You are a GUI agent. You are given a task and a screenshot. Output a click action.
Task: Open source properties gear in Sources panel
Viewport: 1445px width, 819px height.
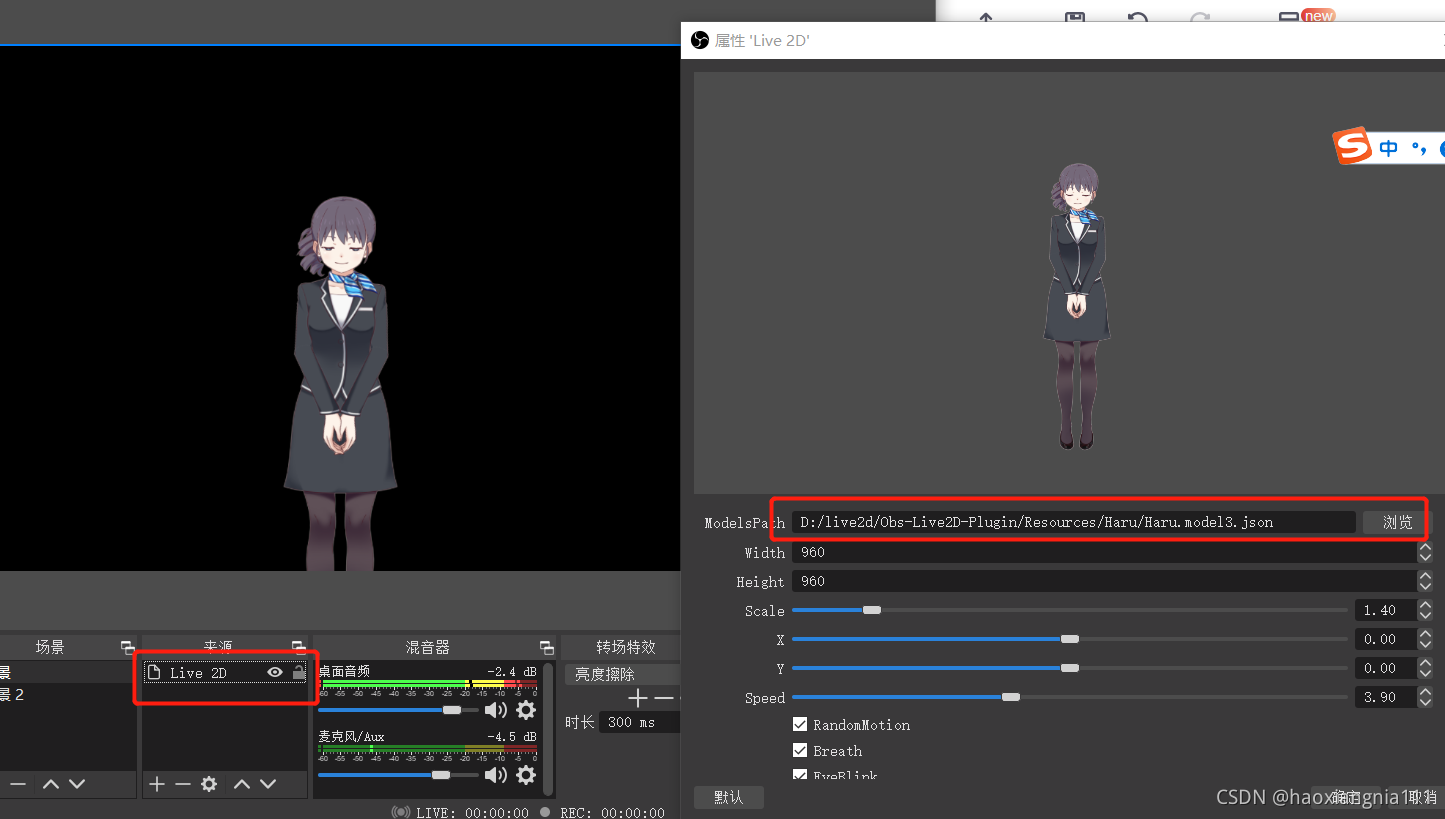[x=209, y=784]
